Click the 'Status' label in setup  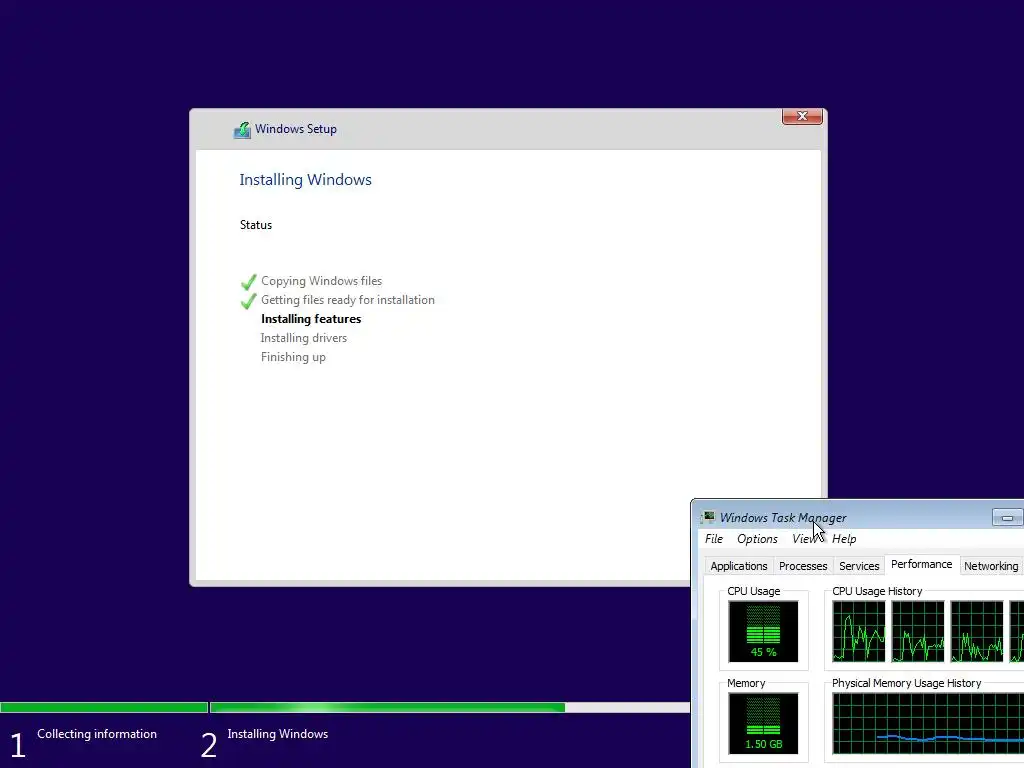pos(255,225)
